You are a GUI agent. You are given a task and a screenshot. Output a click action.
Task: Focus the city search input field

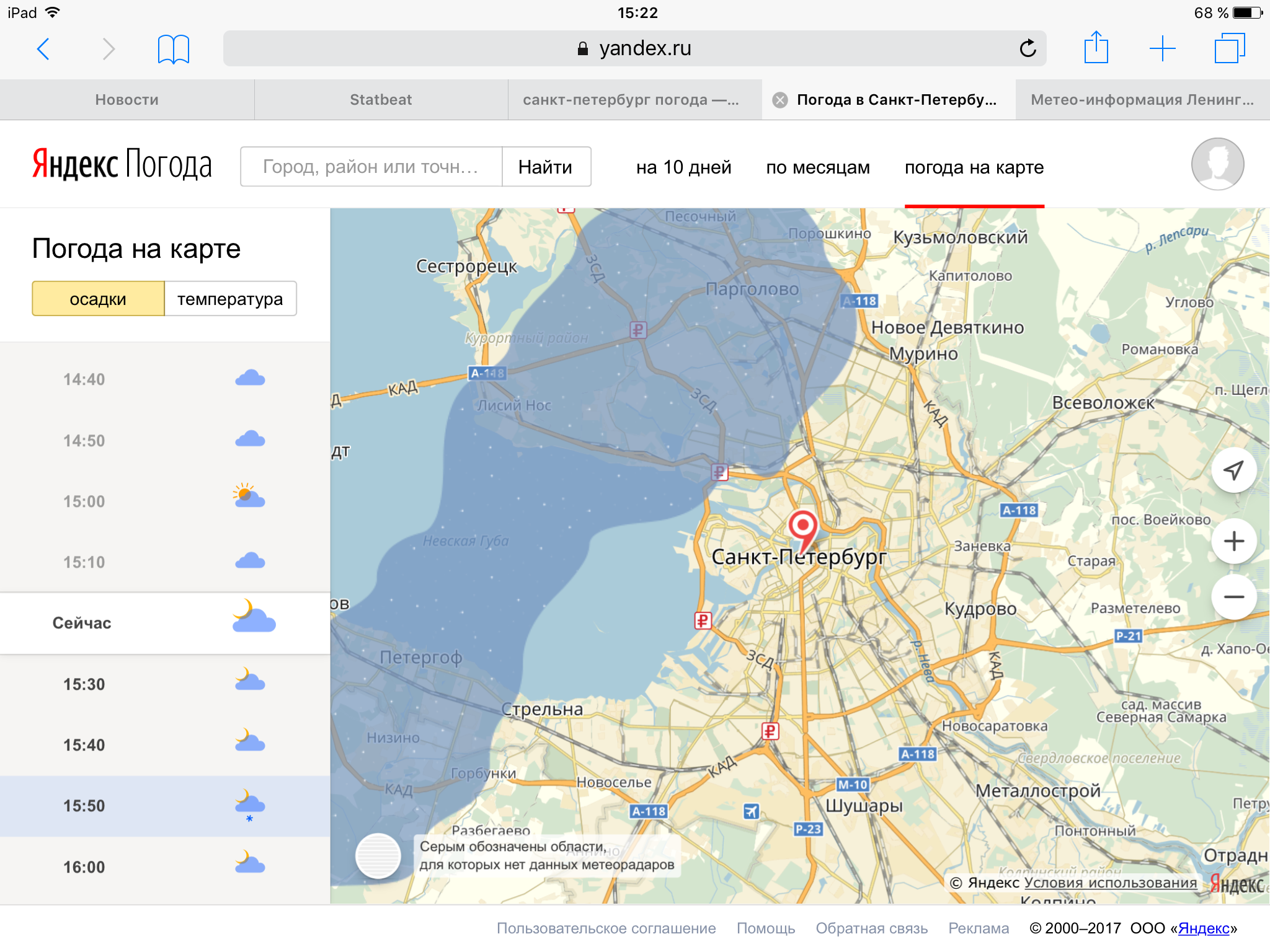(x=371, y=167)
